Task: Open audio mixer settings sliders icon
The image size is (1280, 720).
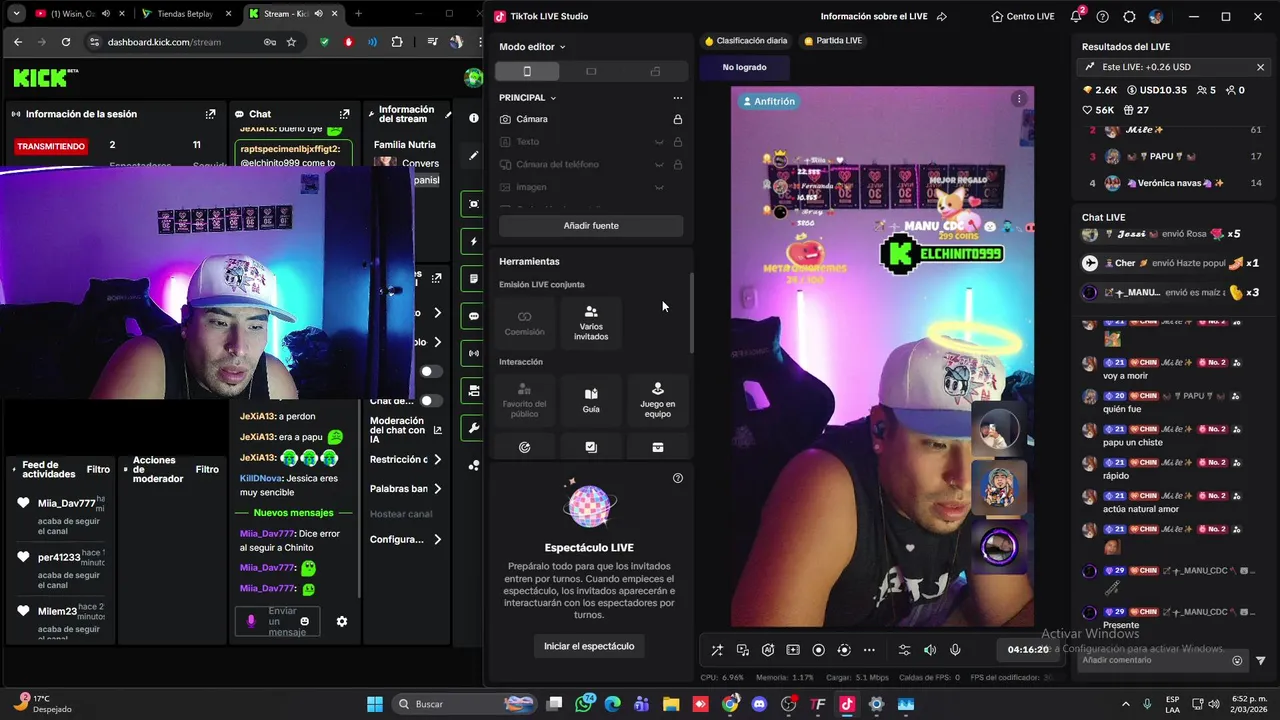Action: tap(905, 650)
